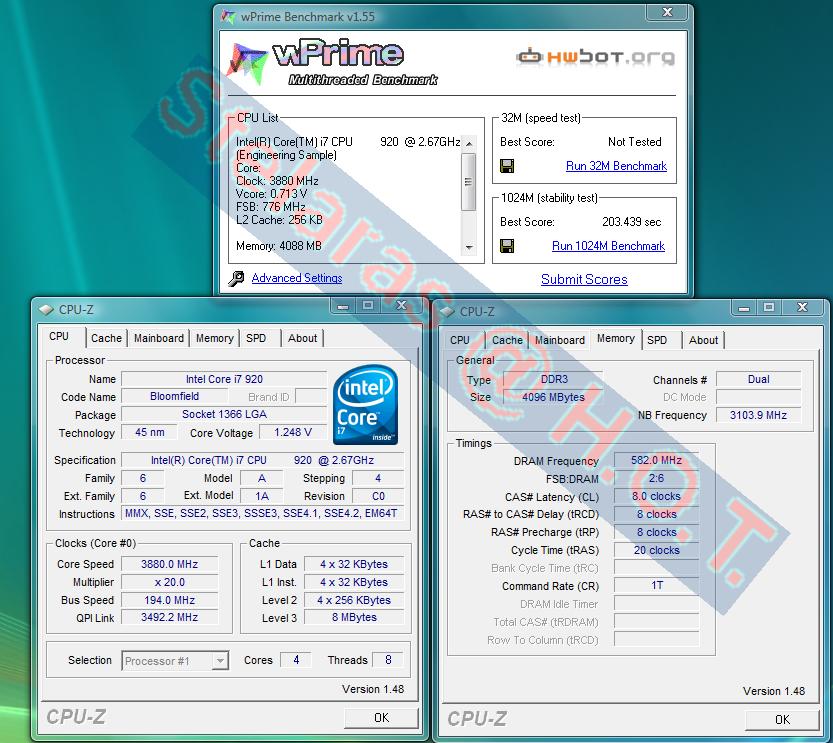Click the hwbot.org logo in wPrime
The height and width of the screenshot is (743, 833).
pos(596,56)
